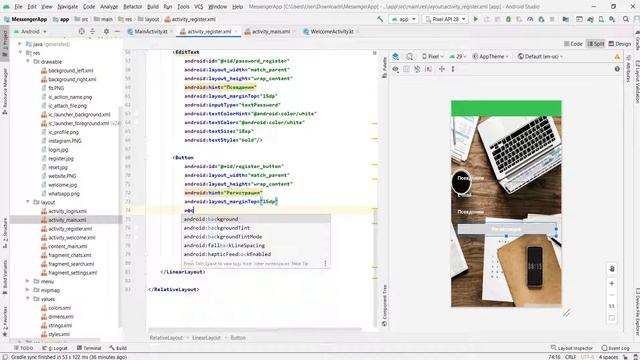Image resolution: width=640 pixels, height=360 pixels.
Task: Open the Terminal tool window
Action: [x=89, y=348]
